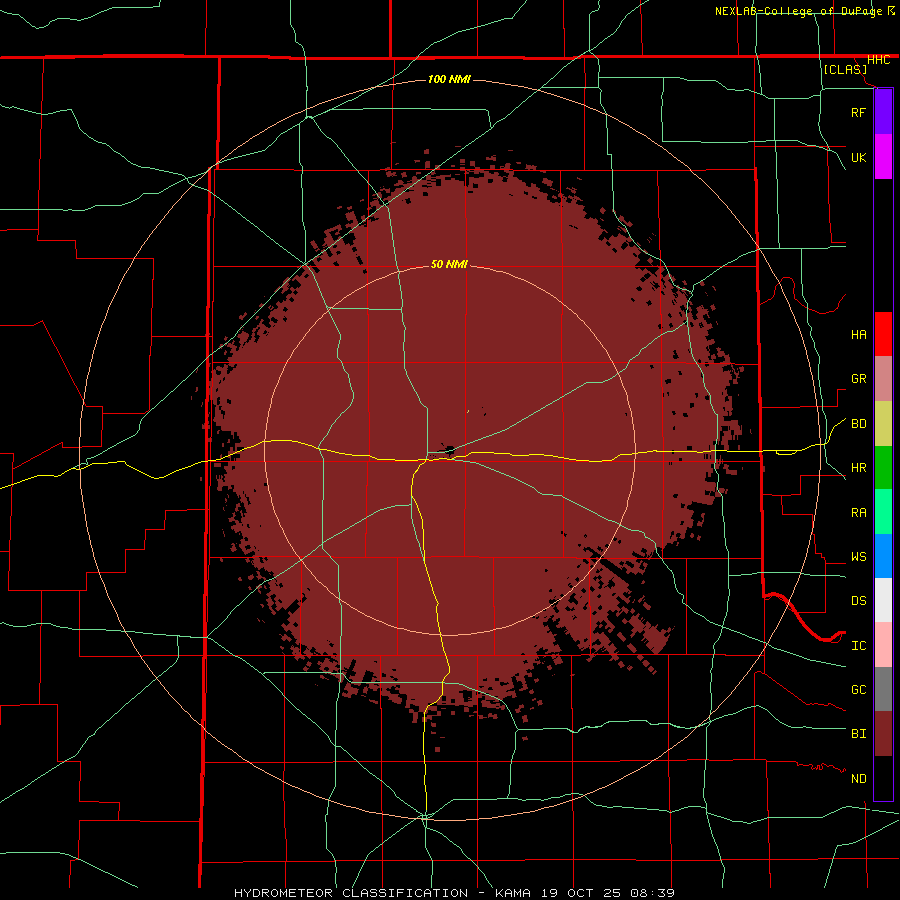
Task: Click the 100 NMI range ring label
Action: [x=449, y=79]
